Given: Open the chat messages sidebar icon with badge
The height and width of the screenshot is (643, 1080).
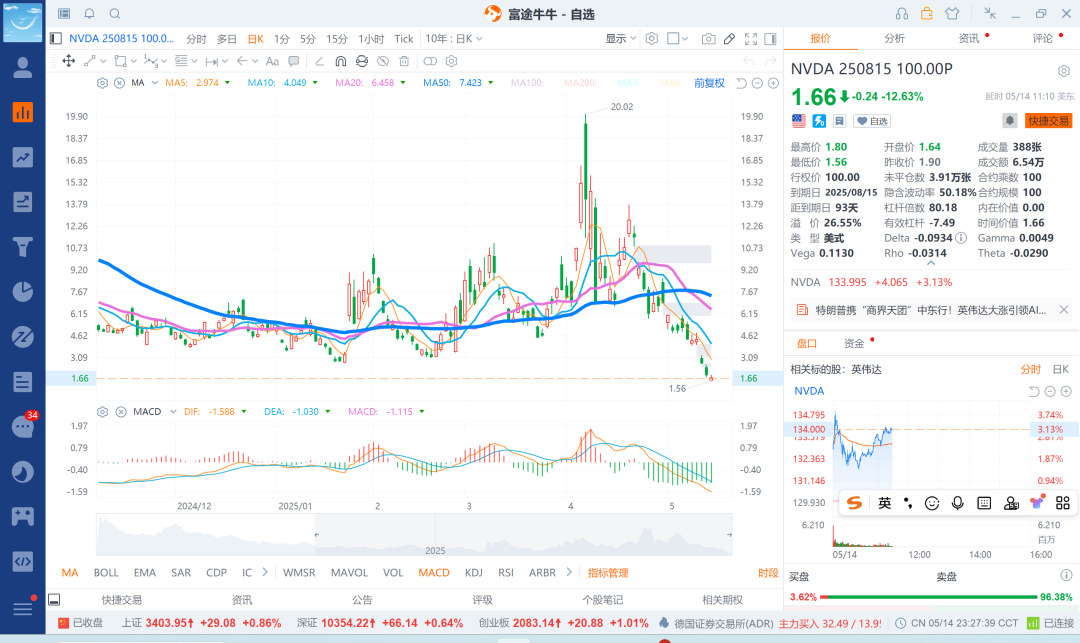Looking at the screenshot, I should (23, 426).
